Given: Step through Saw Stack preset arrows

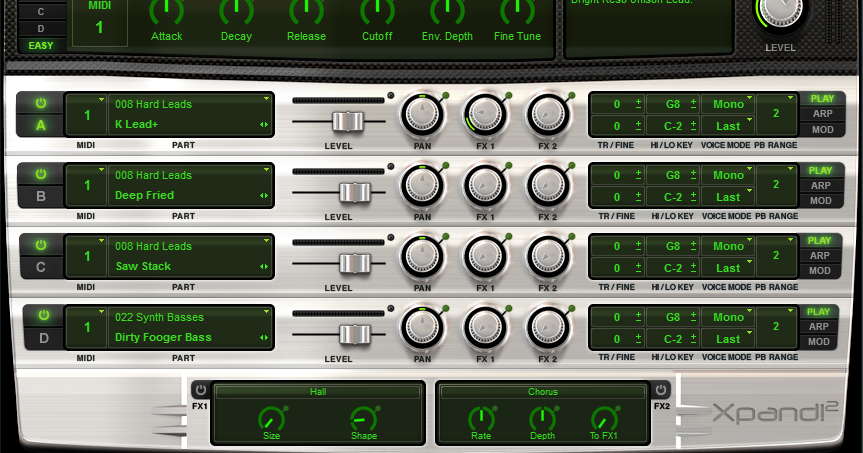Looking at the screenshot, I should tap(264, 266).
